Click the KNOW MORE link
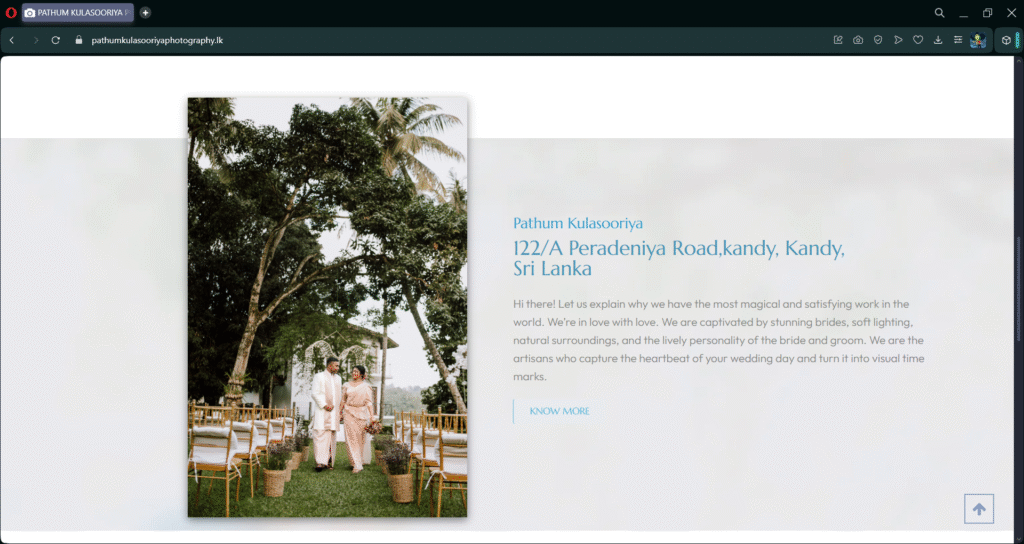The image size is (1024, 544). pyautogui.click(x=559, y=411)
